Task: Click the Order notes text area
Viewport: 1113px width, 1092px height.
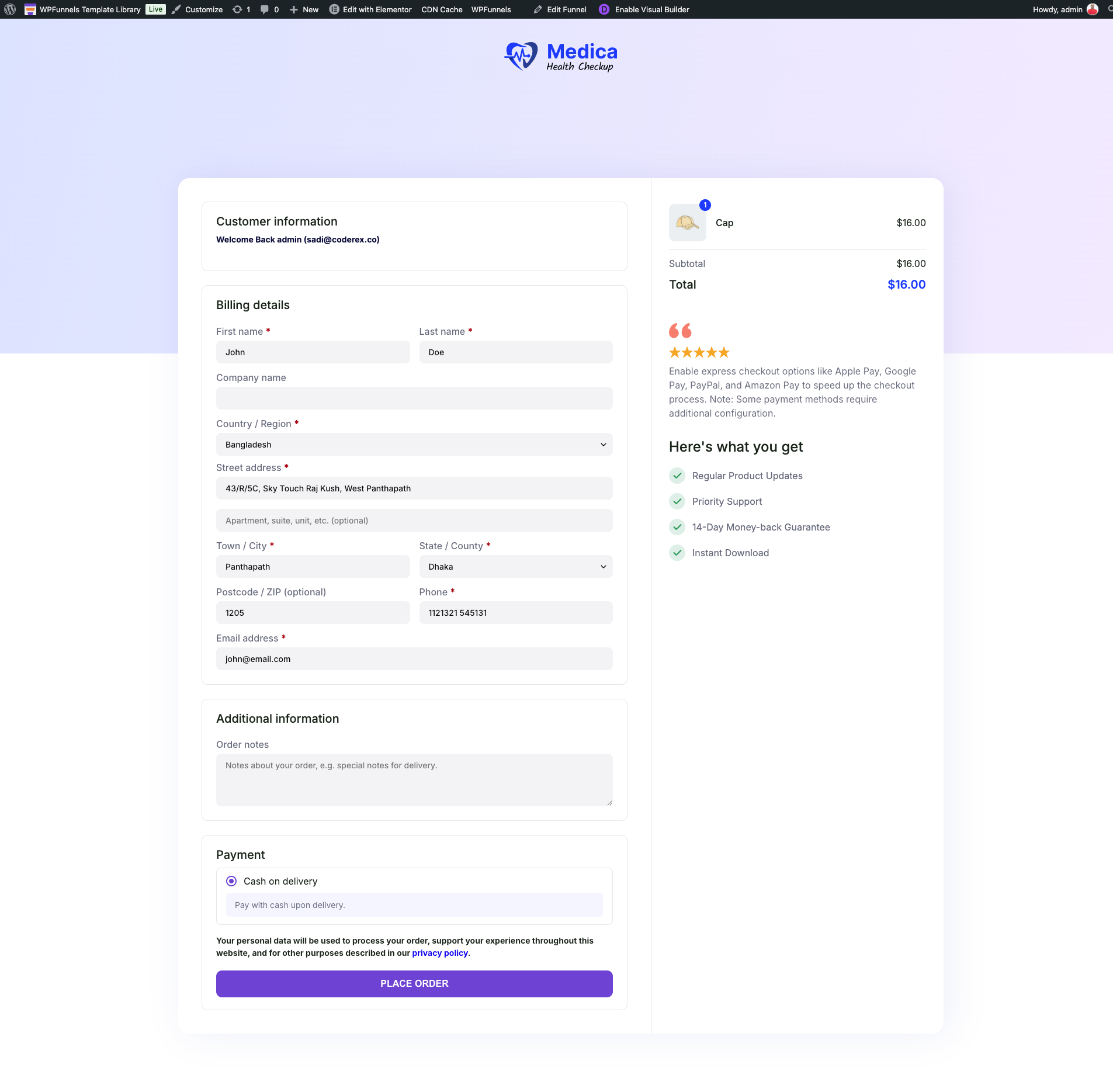Action: click(414, 780)
